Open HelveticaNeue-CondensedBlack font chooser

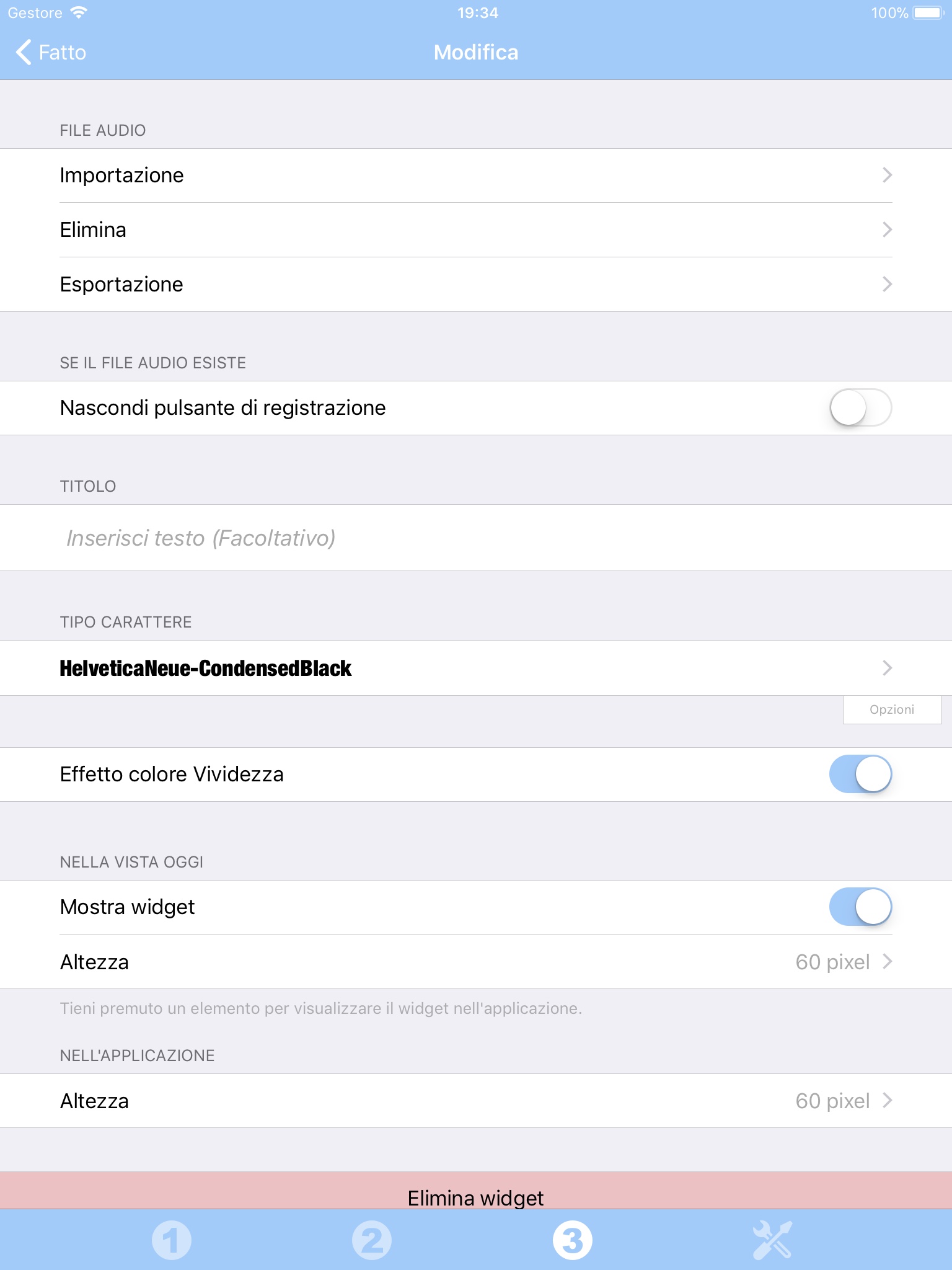coord(476,668)
